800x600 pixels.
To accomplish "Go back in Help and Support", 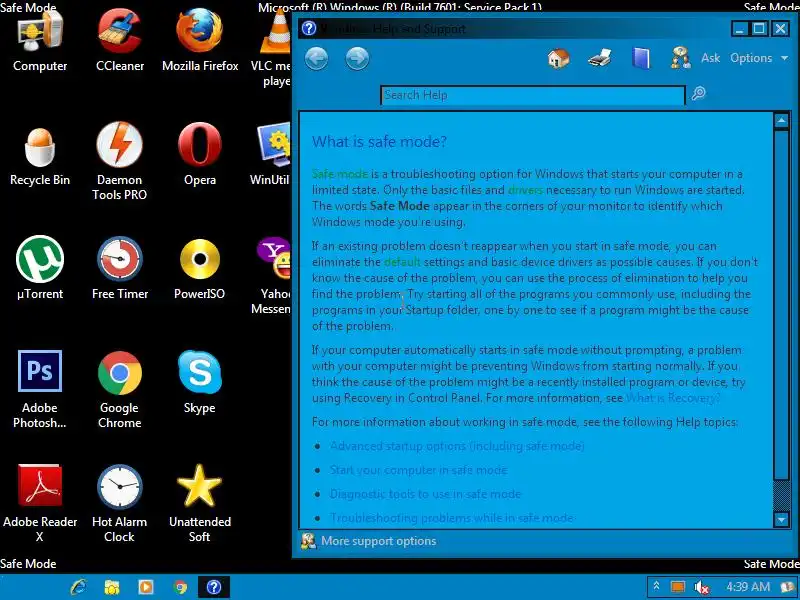I will click(x=316, y=59).
